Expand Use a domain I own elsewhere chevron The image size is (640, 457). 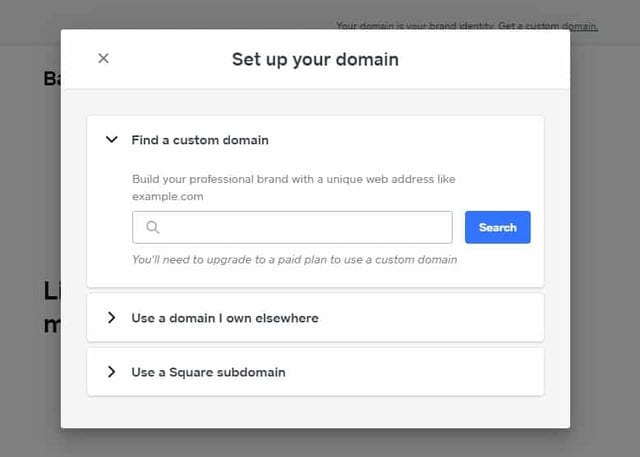click(x=111, y=317)
